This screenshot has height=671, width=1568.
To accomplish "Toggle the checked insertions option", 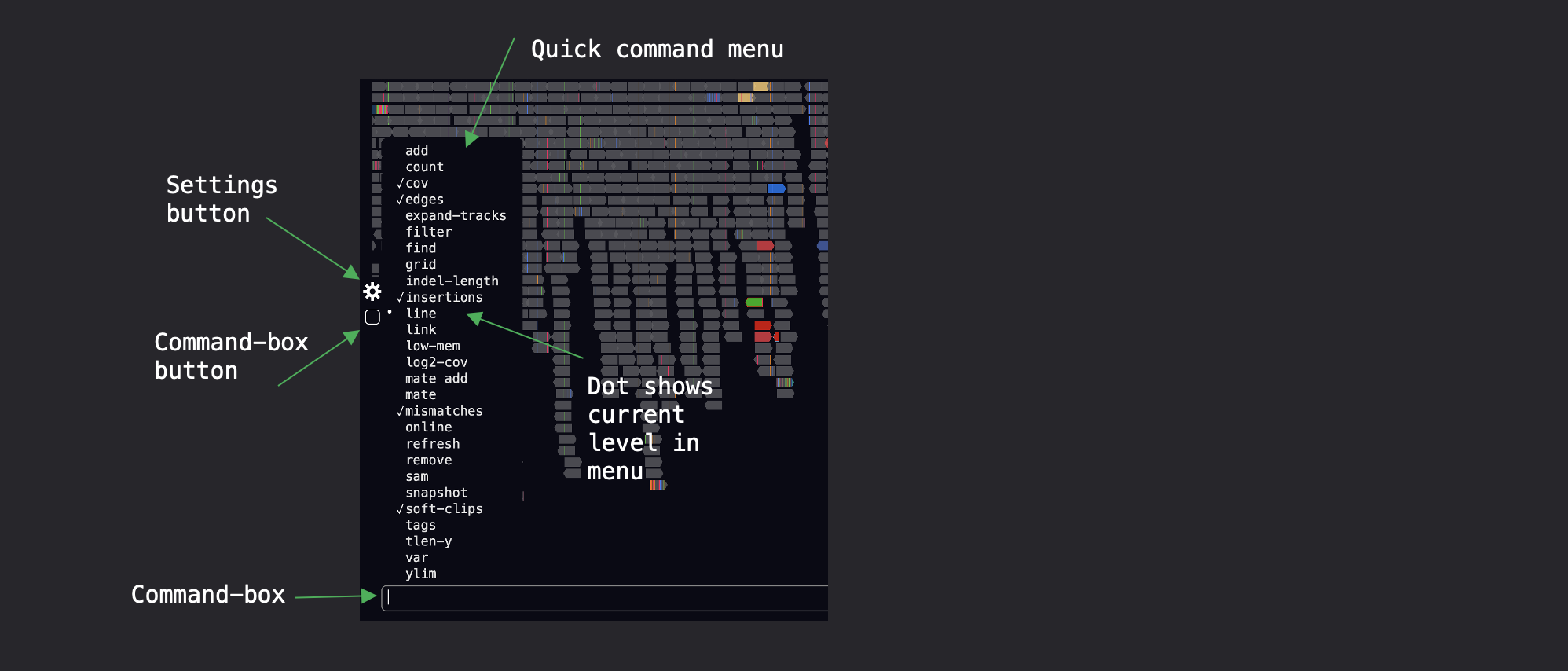I will coord(440,297).
